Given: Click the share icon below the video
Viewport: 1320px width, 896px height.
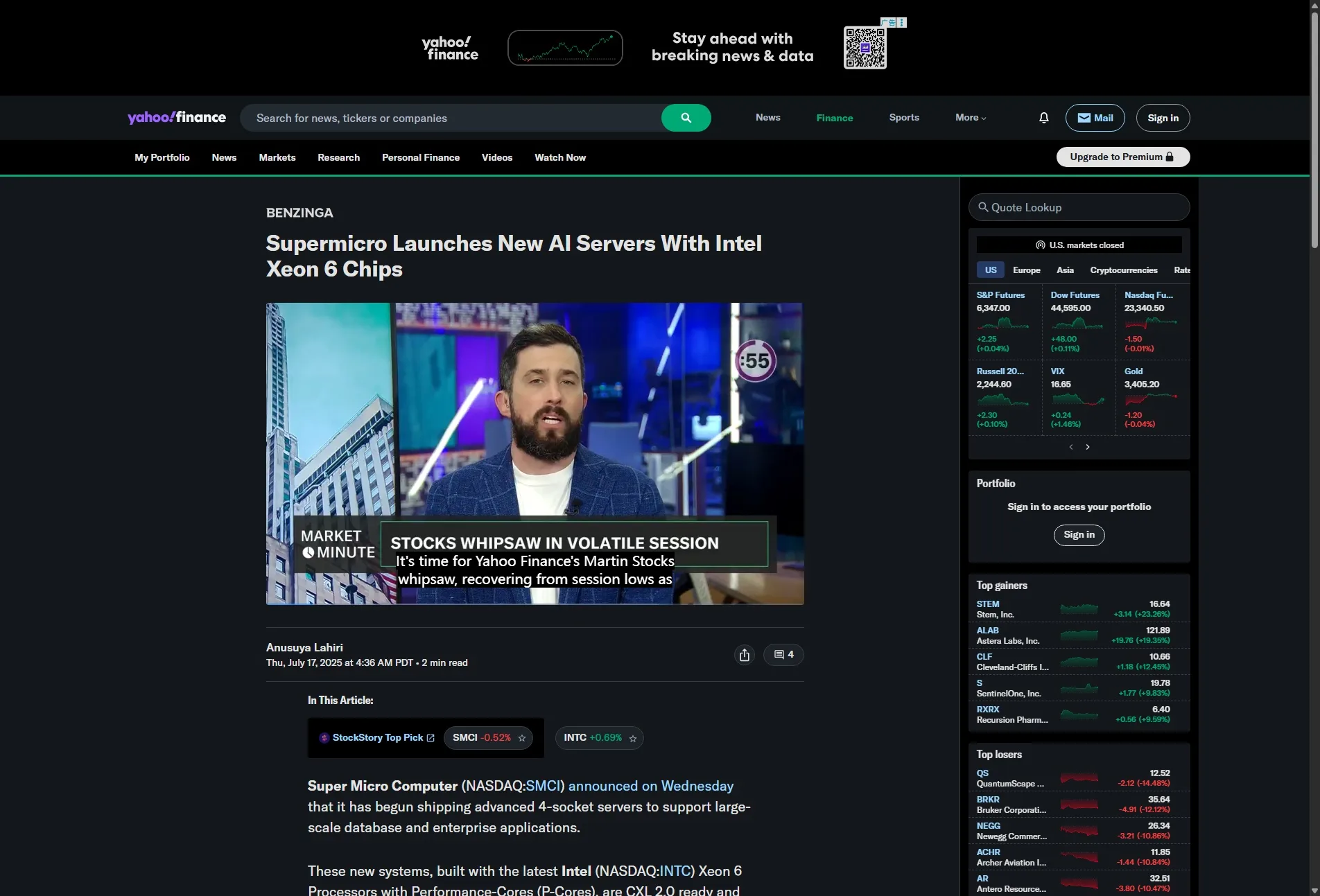Looking at the screenshot, I should point(744,655).
